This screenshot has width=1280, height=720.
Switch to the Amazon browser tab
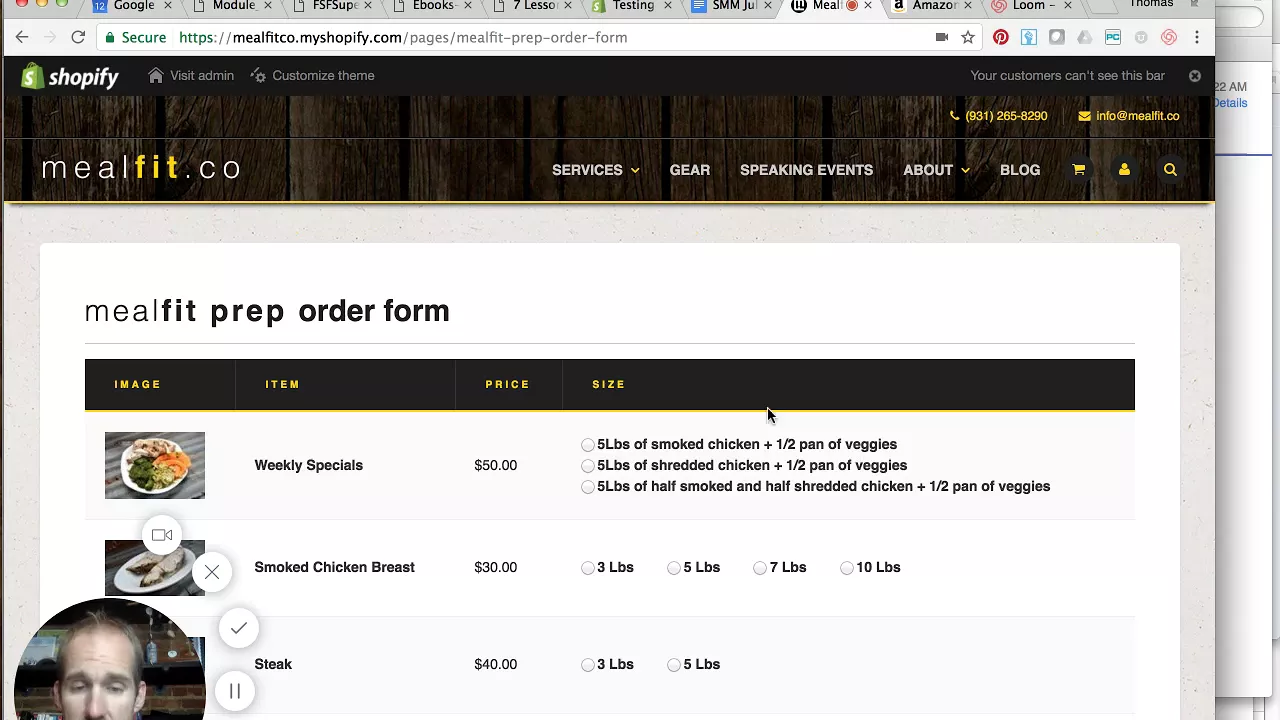click(x=930, y=6)
